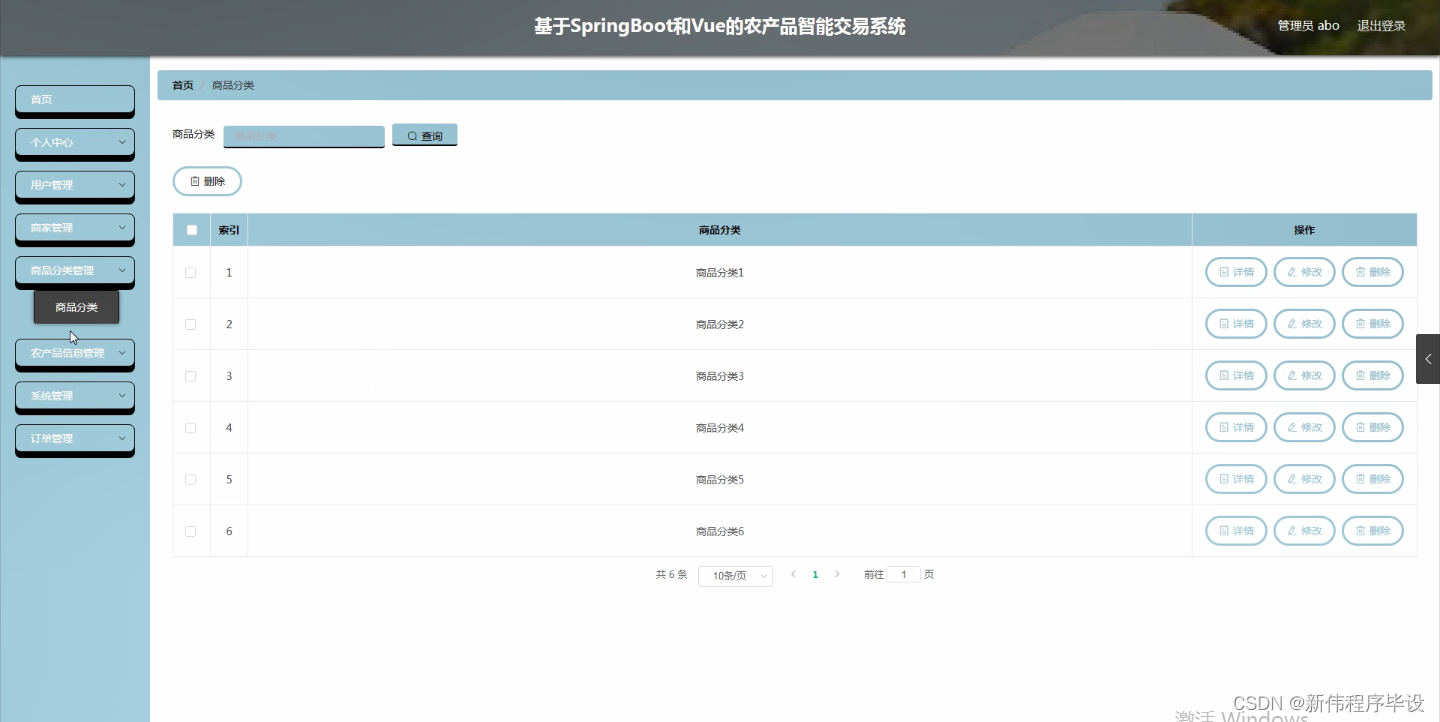Check the select-all checkbox in table header
1440x722 pixels.
[x=191, y=229]
